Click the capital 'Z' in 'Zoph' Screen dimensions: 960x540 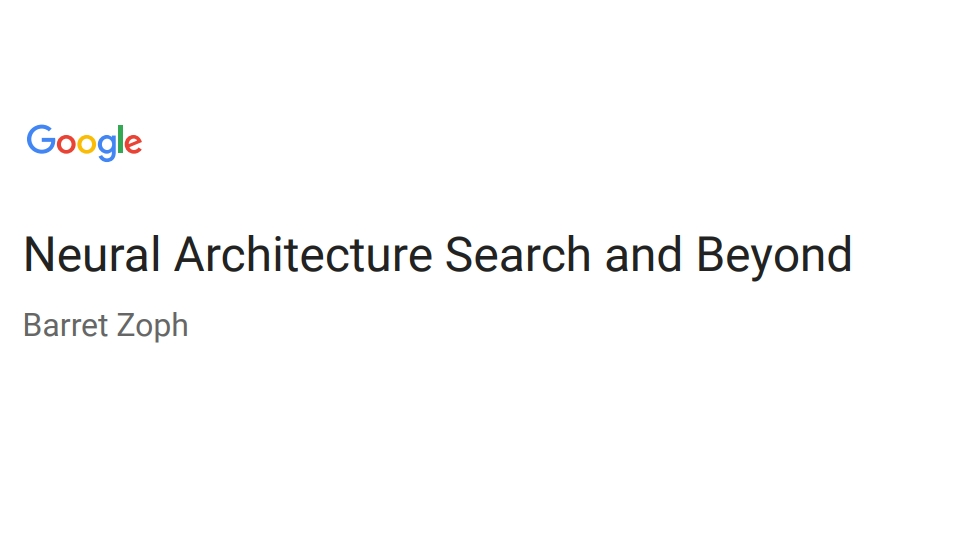click(126, 325)
